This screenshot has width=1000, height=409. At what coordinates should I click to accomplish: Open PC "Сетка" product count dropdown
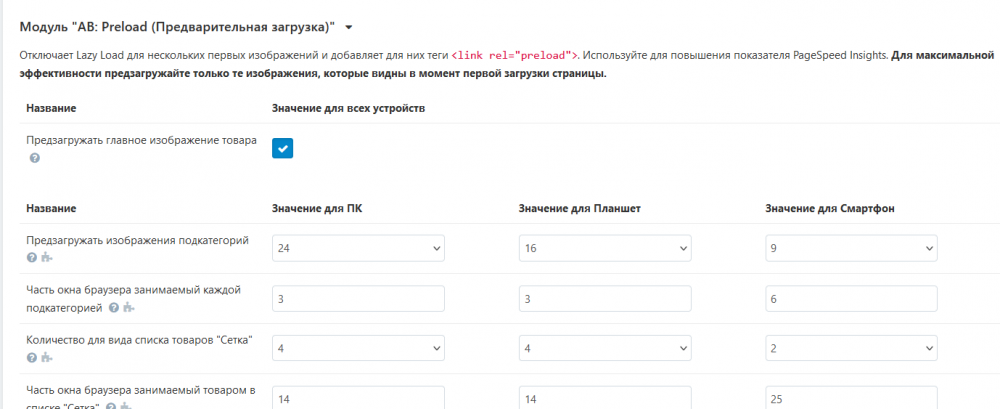[358, 348]
